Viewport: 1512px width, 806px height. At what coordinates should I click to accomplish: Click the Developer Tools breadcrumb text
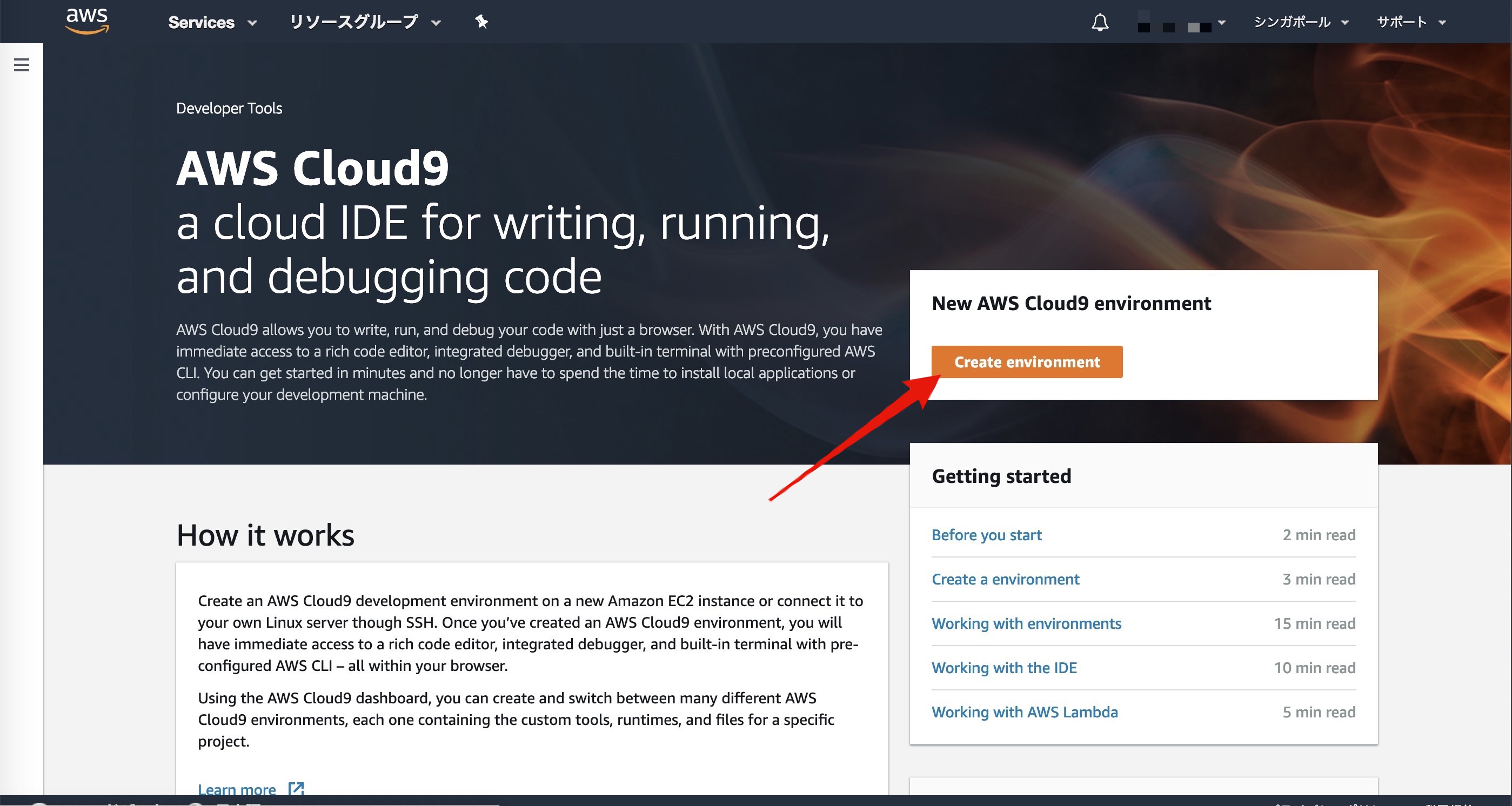tap(229, 109)
